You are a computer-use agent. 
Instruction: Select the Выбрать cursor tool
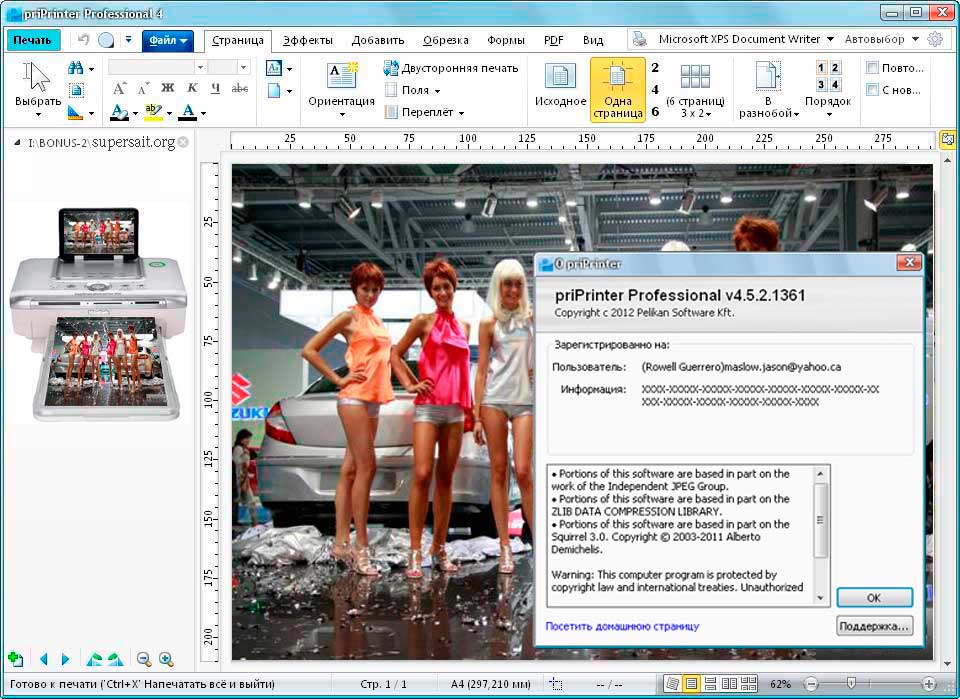pyautogui.click(x=38, y=89)
